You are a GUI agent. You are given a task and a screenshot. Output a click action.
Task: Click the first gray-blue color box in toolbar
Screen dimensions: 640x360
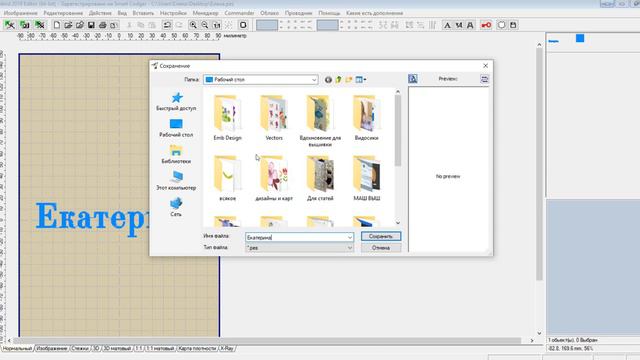(x=267, y=25)
